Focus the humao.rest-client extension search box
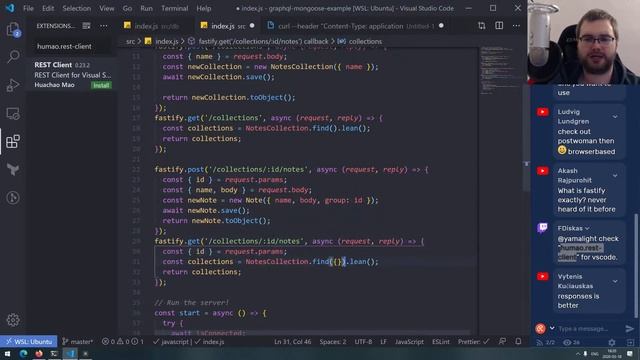 coord(72,46)
